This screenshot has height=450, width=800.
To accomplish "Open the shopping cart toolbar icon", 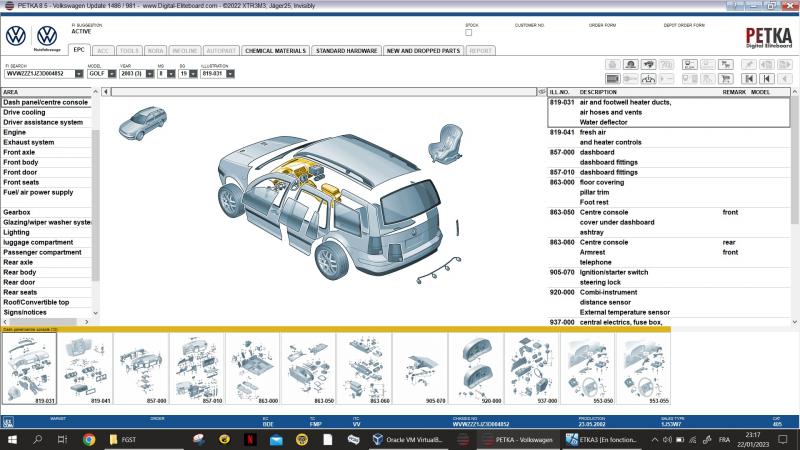I will click(726, 79).
